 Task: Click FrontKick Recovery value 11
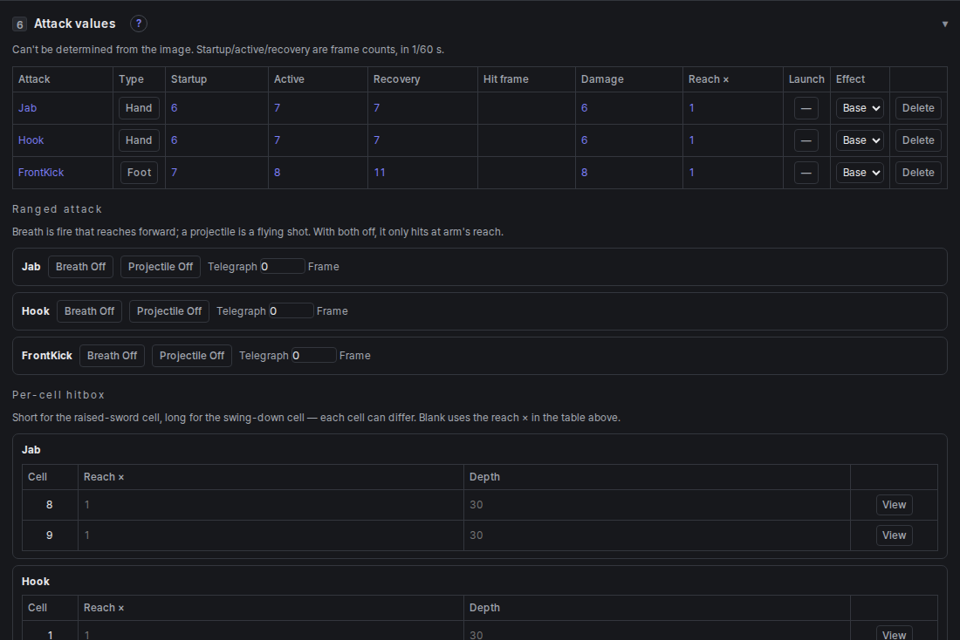click(380, 173)
